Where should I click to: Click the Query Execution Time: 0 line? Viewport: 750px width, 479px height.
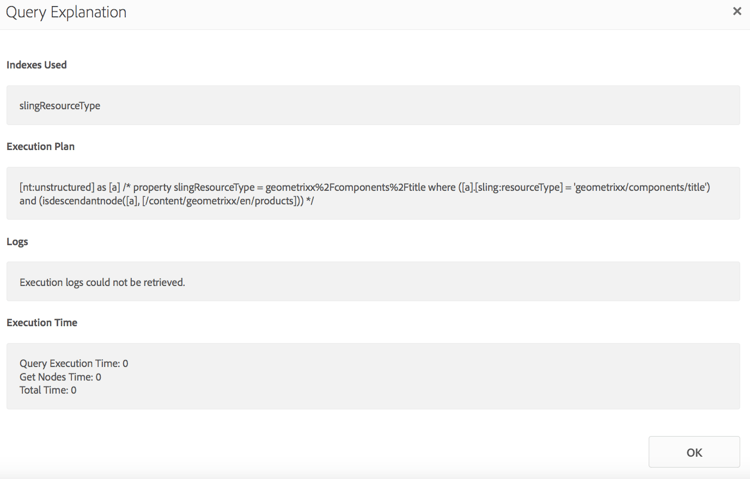click(74, 363)
